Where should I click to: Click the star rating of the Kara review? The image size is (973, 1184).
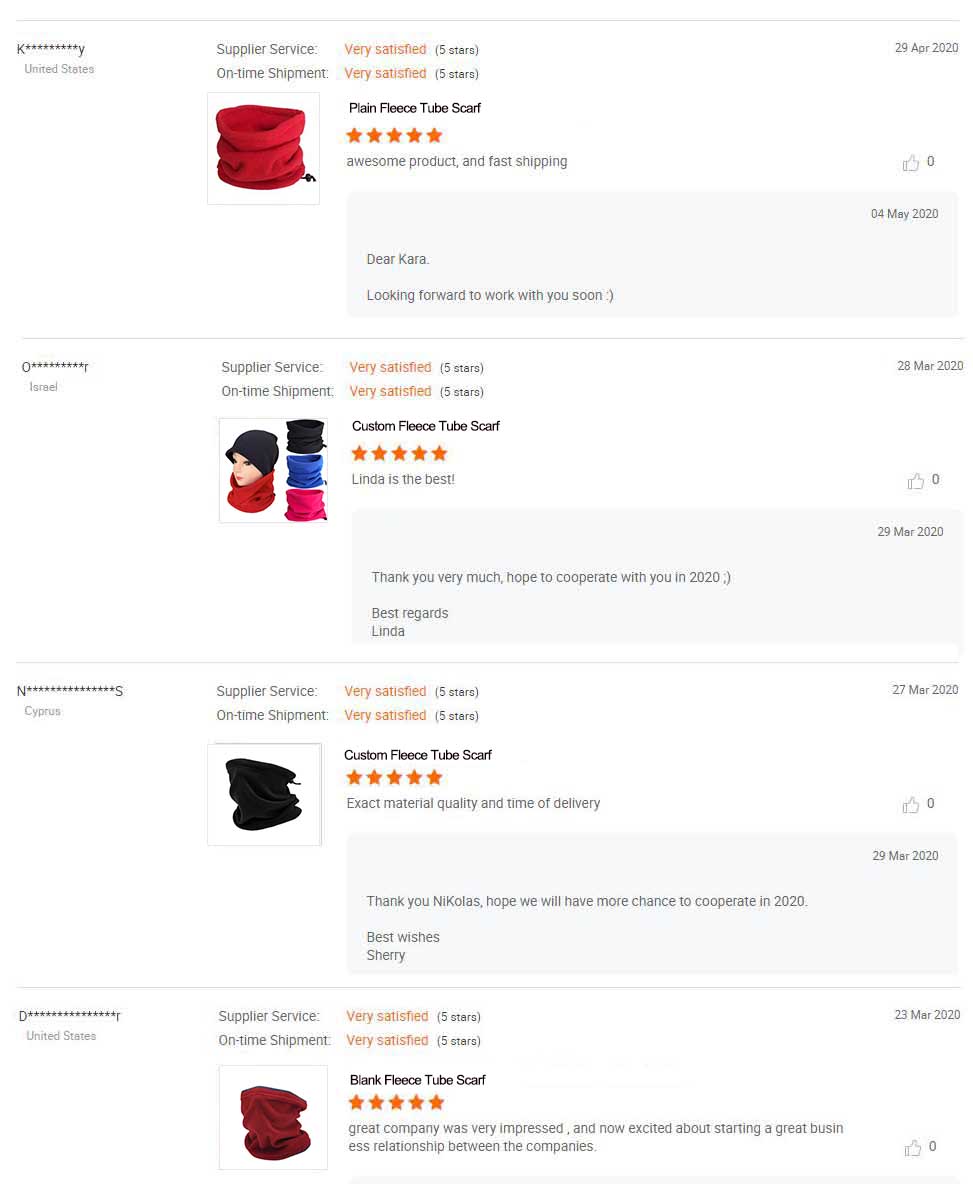(394, 136)
